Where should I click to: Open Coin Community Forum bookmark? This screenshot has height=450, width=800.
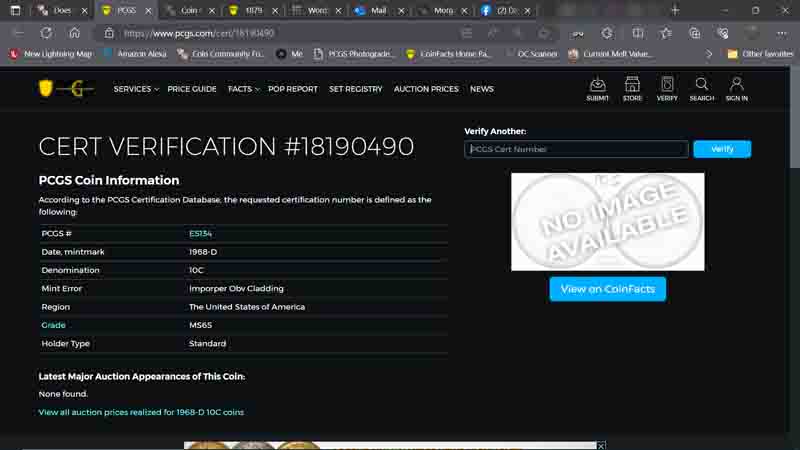(220, 54)
